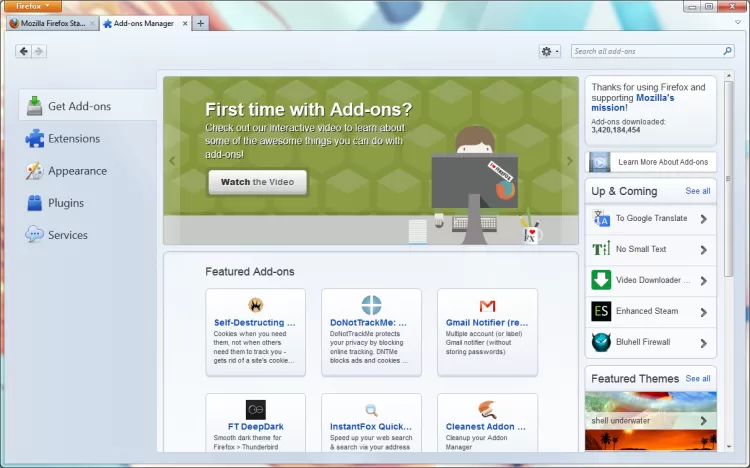This screenshot has height=468, width=750.
Task: Click the Learn More video thumbnail icon
Action: point(599,162)
